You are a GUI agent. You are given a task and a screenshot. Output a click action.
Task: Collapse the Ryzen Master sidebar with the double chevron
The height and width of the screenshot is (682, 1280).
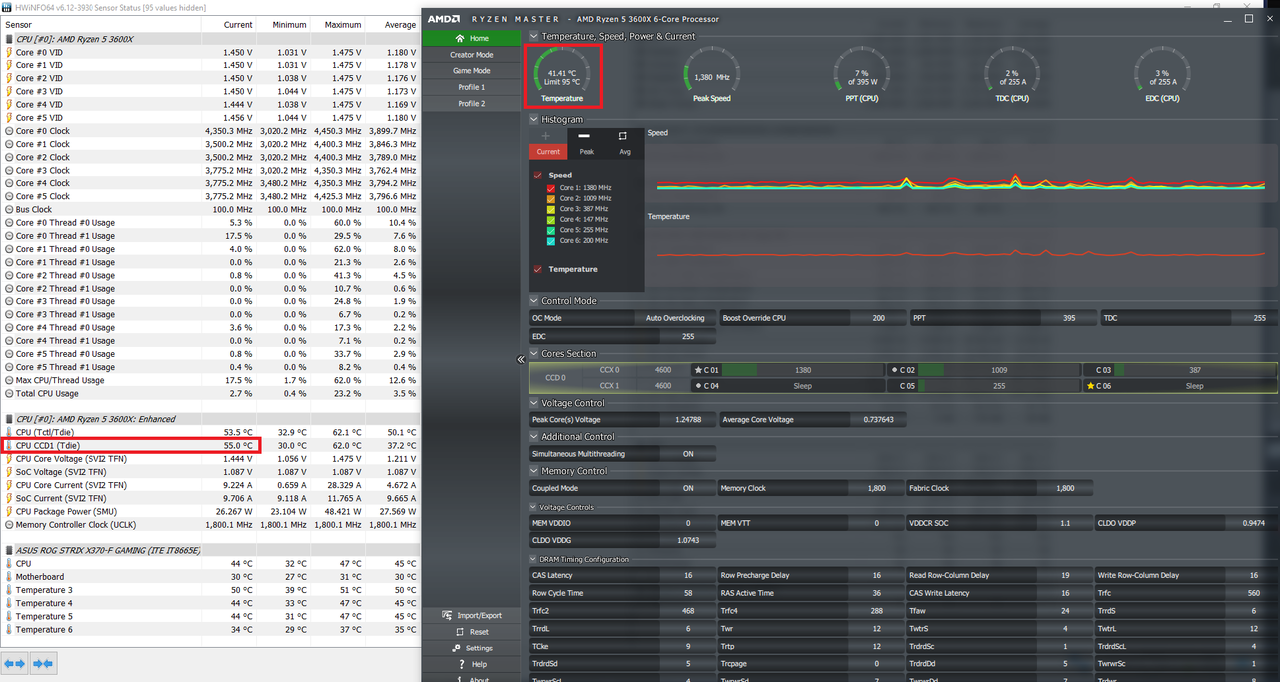521,359
